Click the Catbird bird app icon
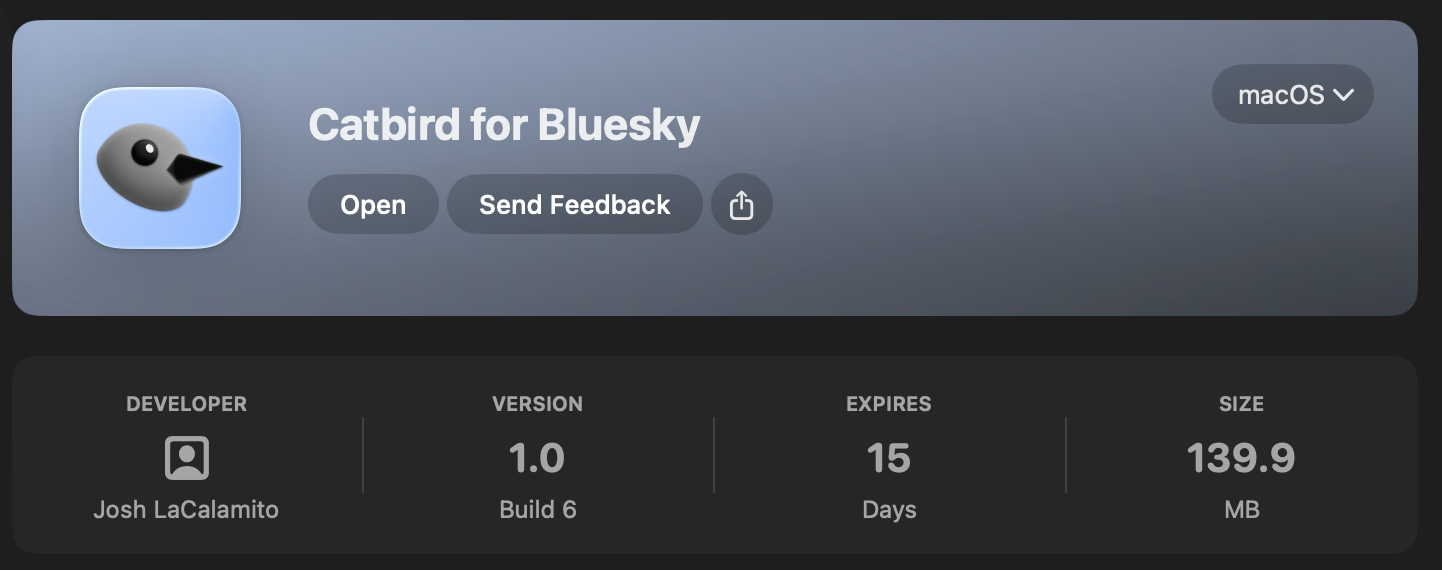Image resolution: width=1442 pixels, height=570 pixels. point(160,167)
